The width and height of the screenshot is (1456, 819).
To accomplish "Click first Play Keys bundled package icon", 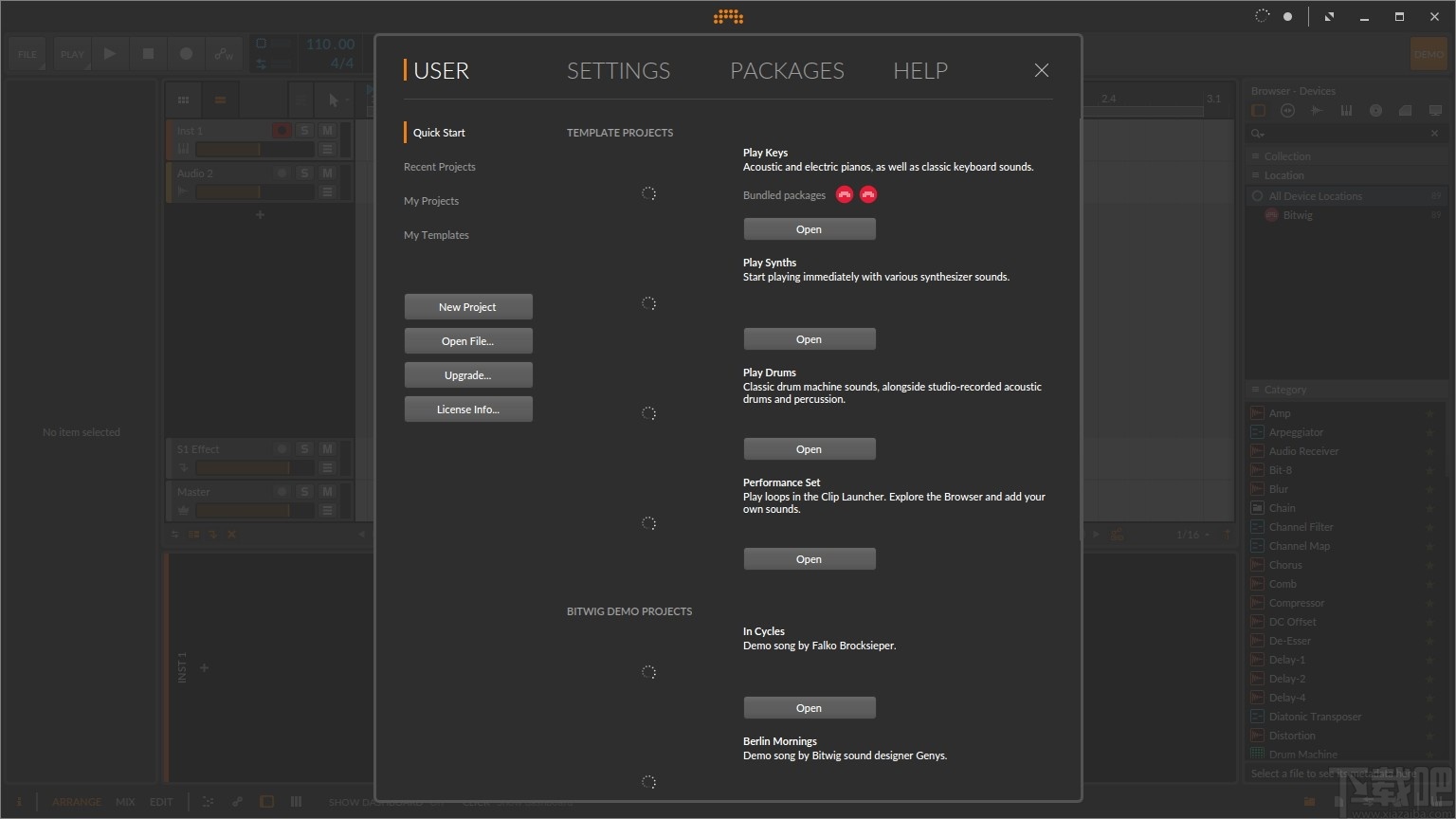I will pos(845,194).
